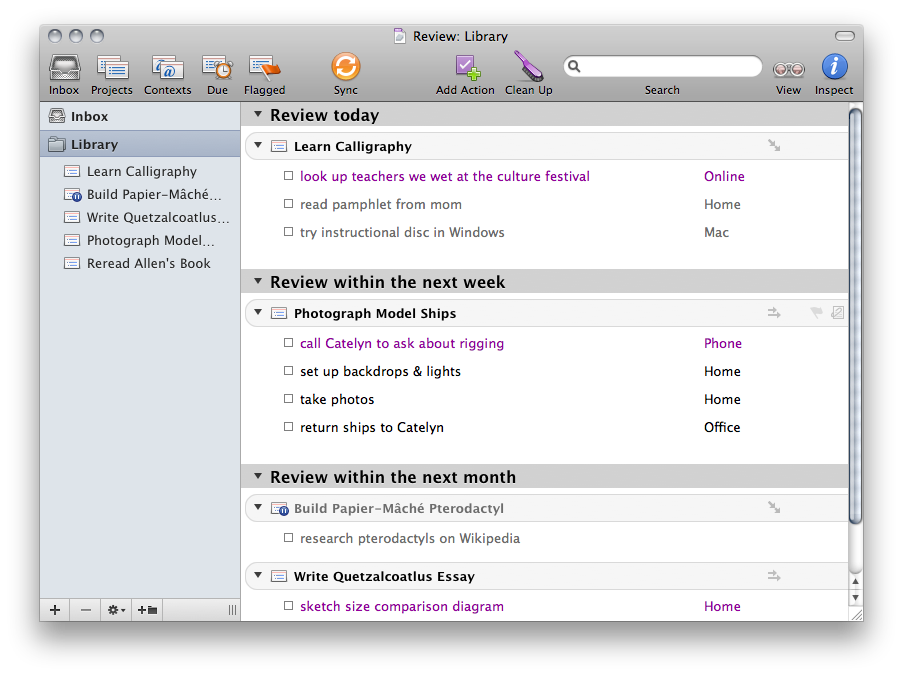Image resolution: width=903 pixels, height=676 pixels.
Task: Click the Add Action icon
Action: 465,69
